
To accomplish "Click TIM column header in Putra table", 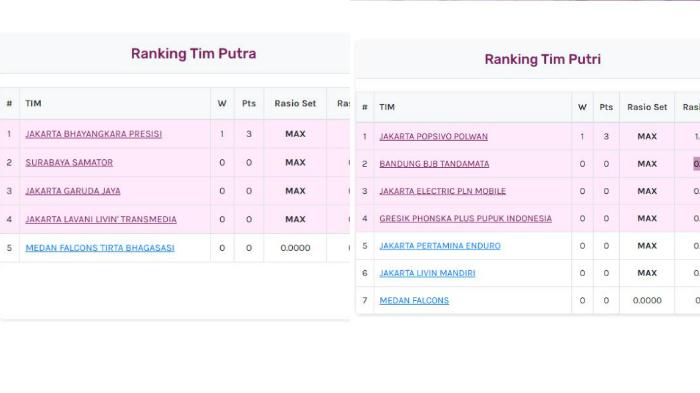I will pyautogui.click(x=33, y=104).
